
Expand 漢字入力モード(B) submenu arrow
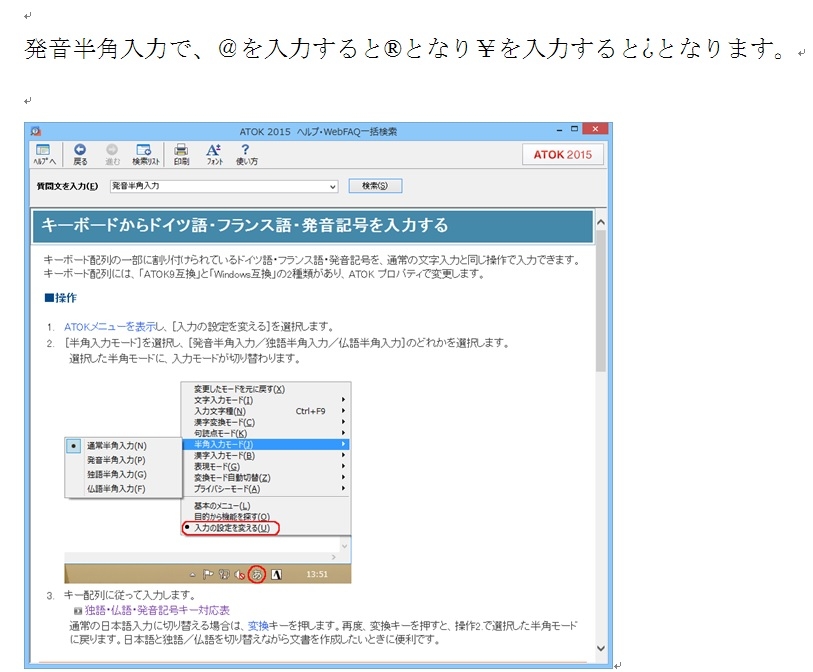coord(343,455)
